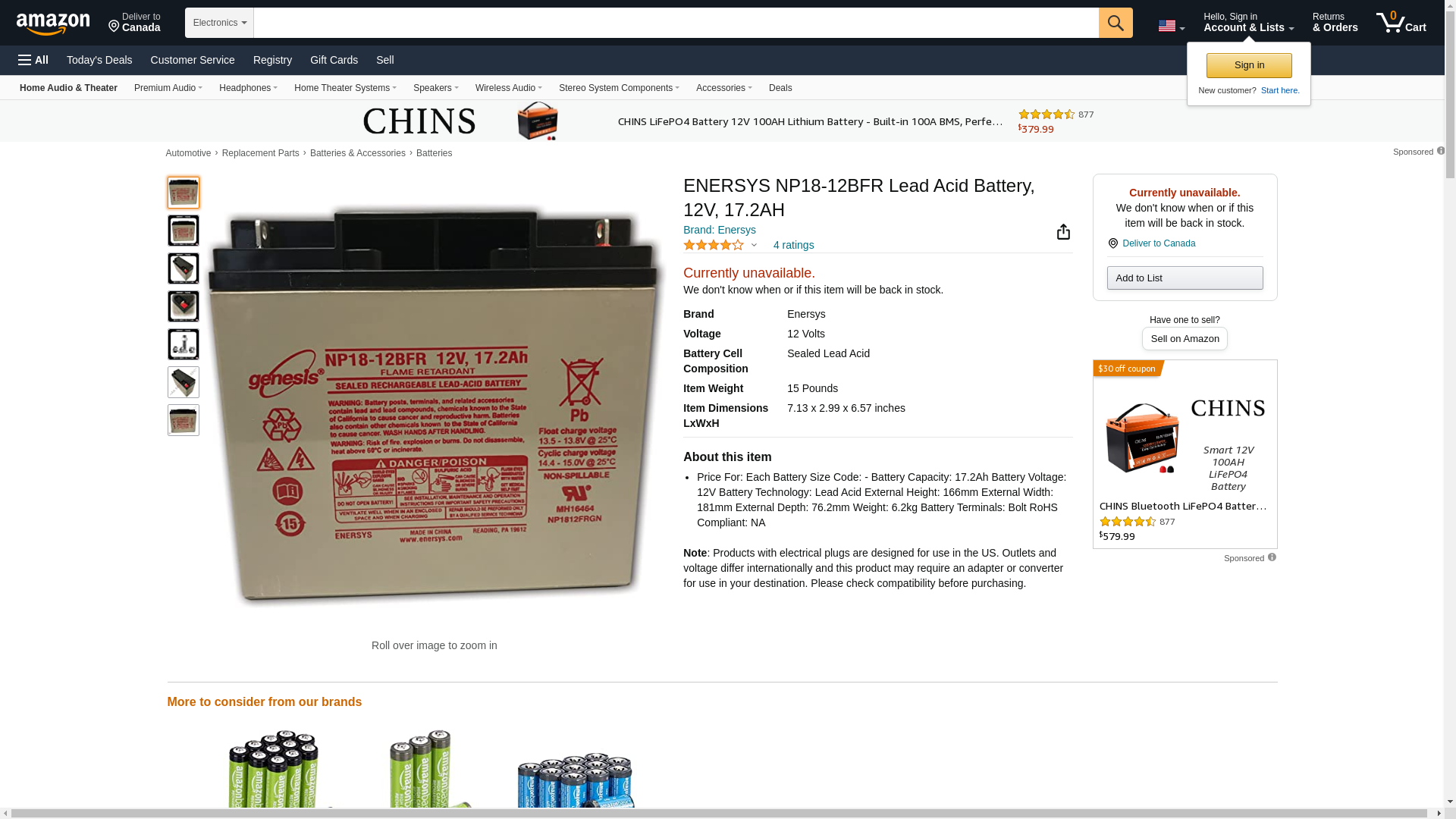Viewport: 1456px width, 819px height.
Task: Click Deliver to Canada location icon in header
Action: 114,27
